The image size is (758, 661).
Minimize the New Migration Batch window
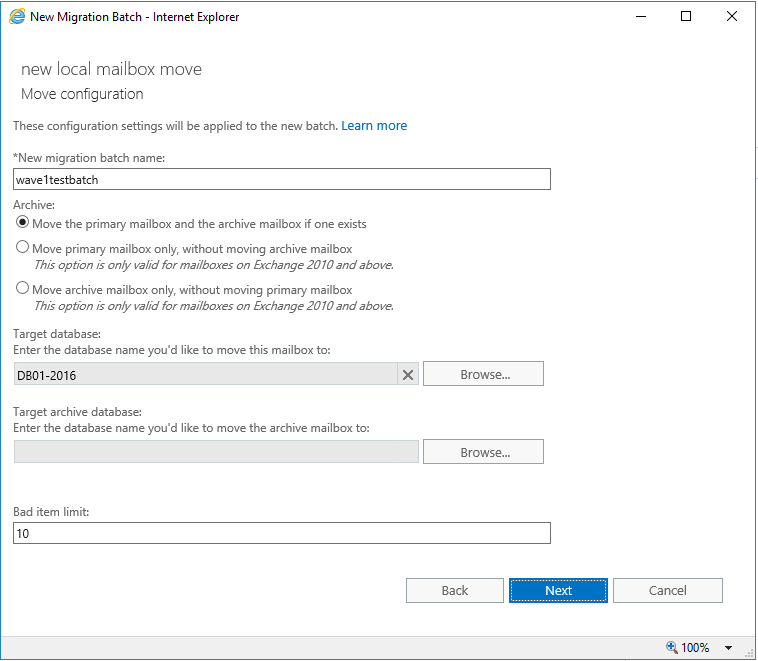coord(640,16)
